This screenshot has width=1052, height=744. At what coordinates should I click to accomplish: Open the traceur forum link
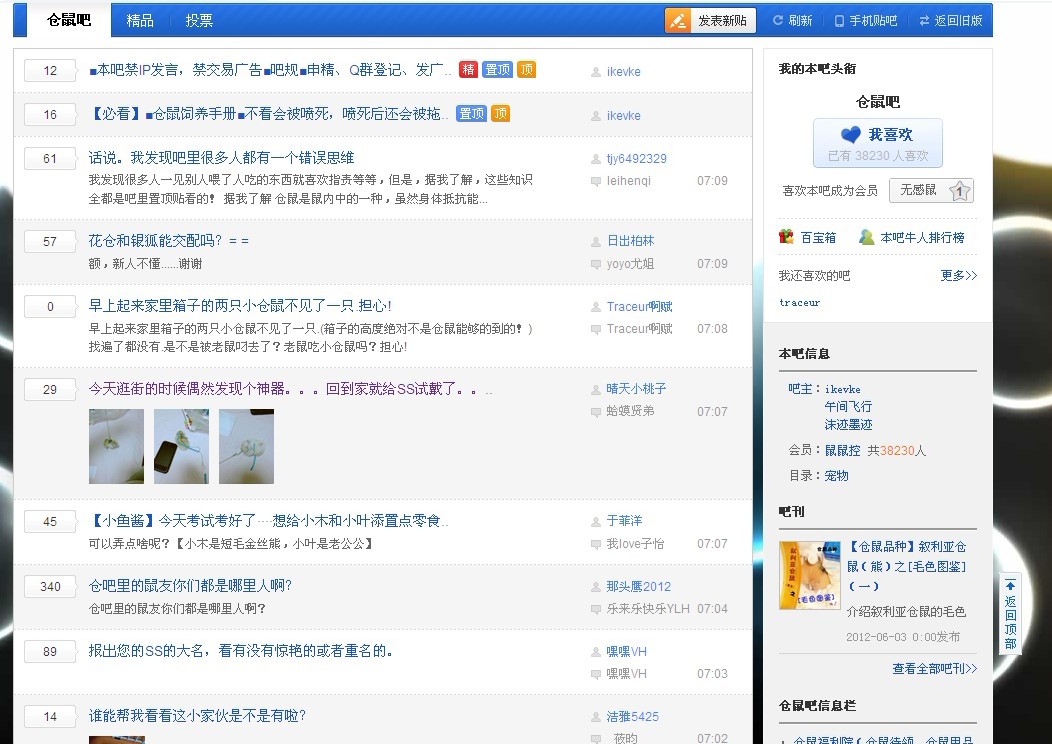click(x=799, y=303)
